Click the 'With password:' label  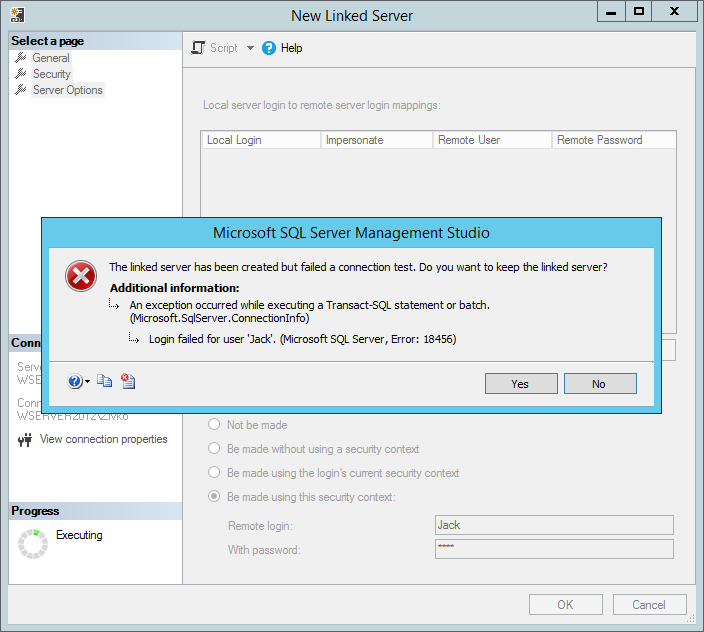264,550
